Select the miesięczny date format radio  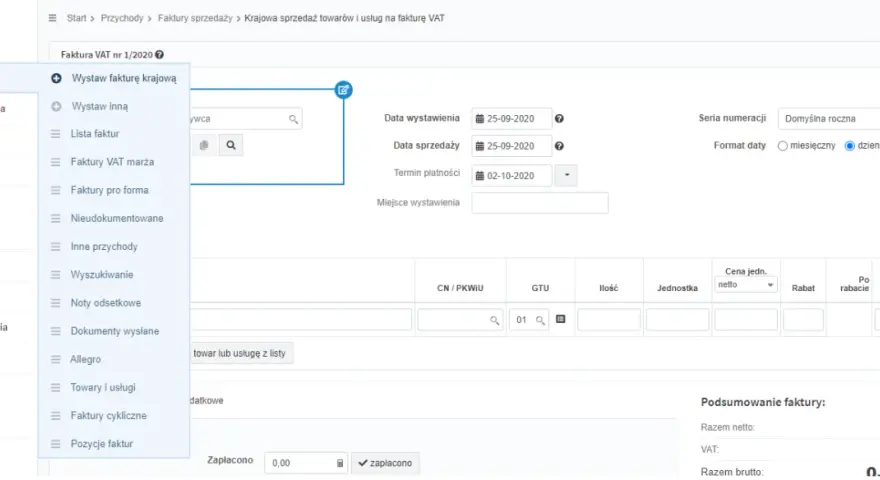point(782,146)
